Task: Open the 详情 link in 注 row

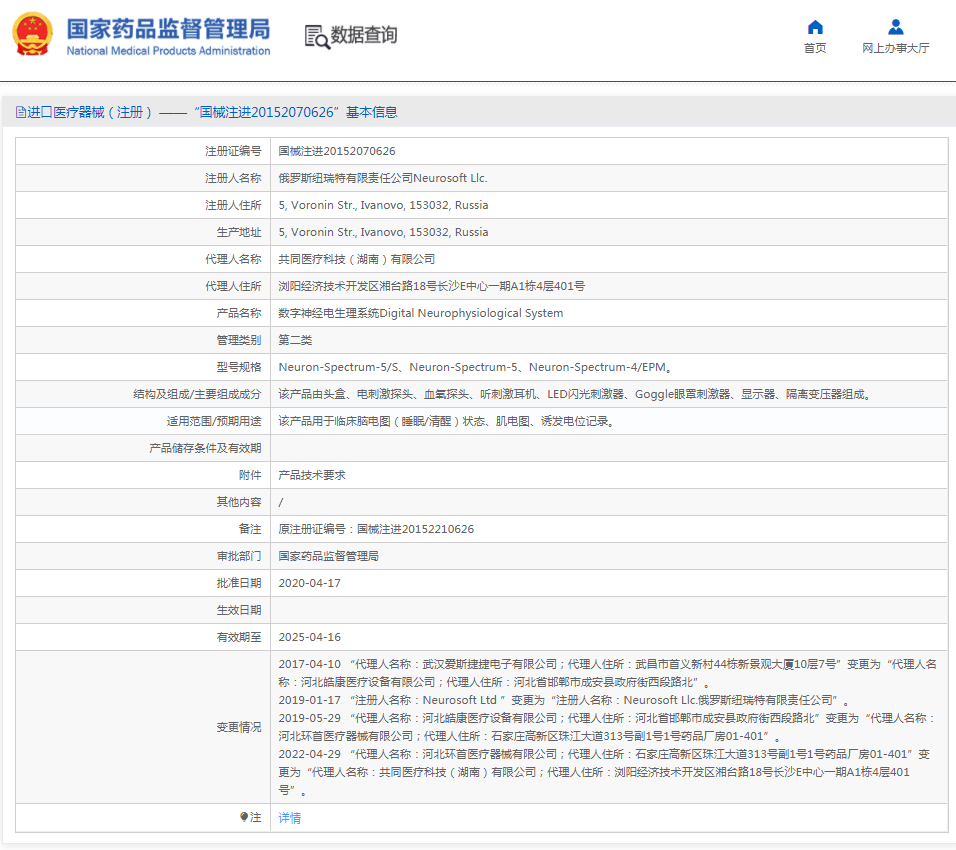Action: click(289, 817)
